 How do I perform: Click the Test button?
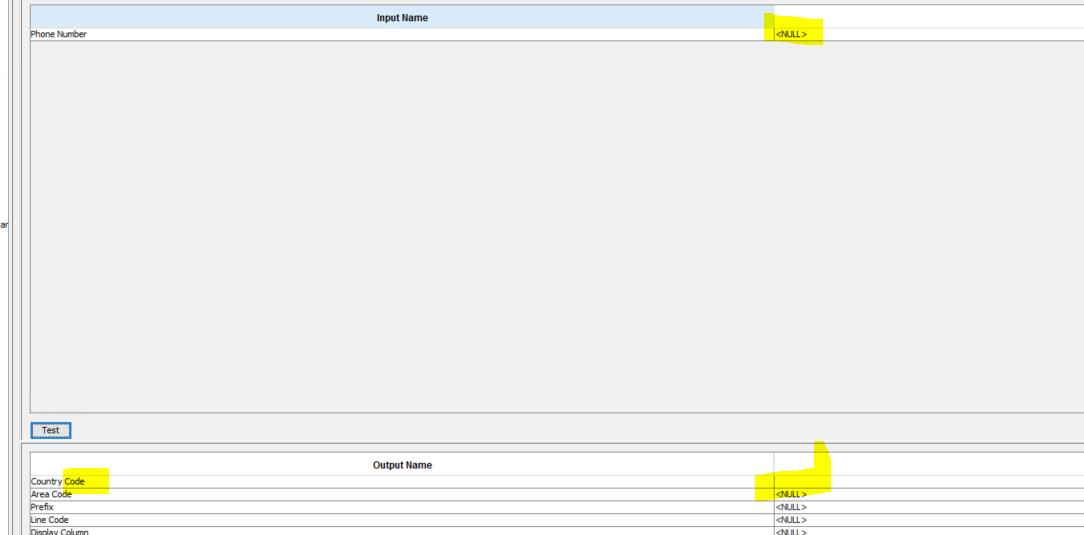click(50, 430)
